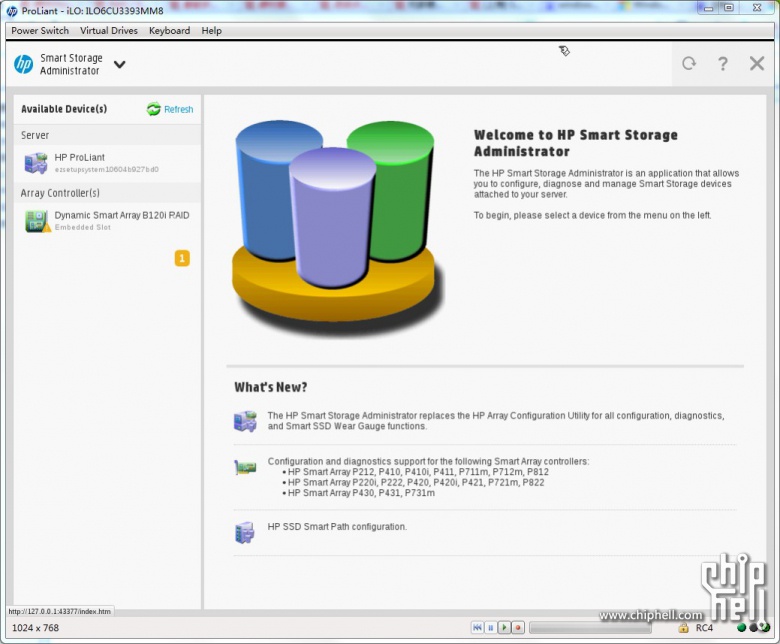
Task: Click the HP logo icon beside Smart Storage Administrator
Action: pyautogui.click(x=23, y=64)
